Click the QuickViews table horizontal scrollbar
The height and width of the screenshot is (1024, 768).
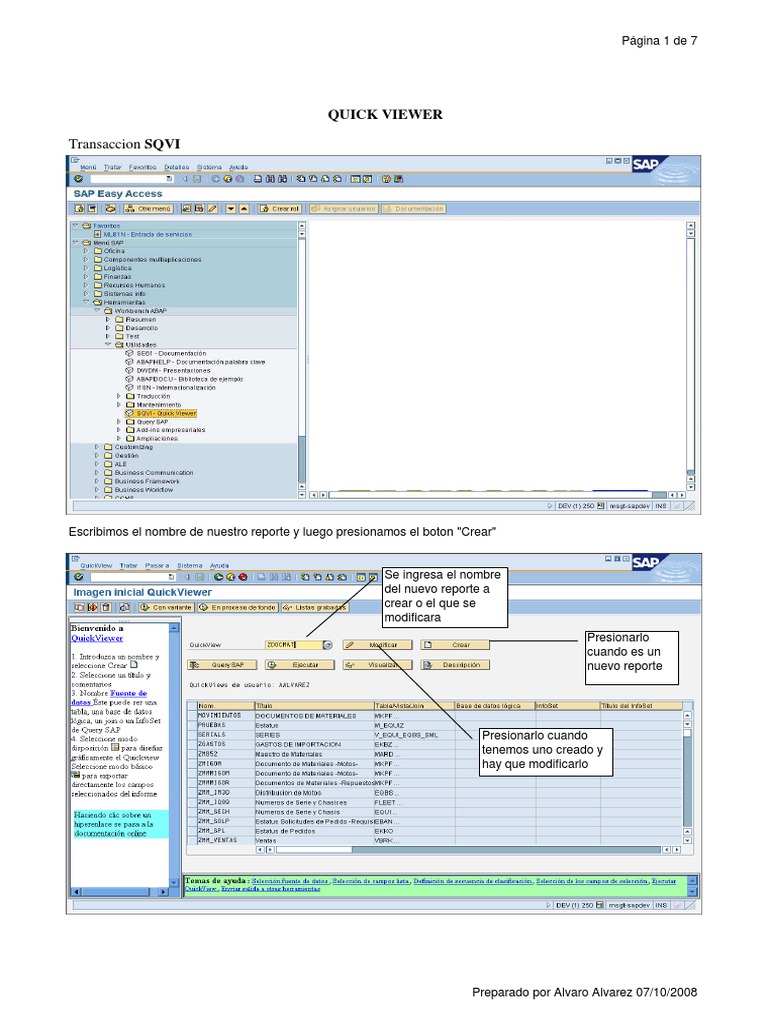pos(468,850)
